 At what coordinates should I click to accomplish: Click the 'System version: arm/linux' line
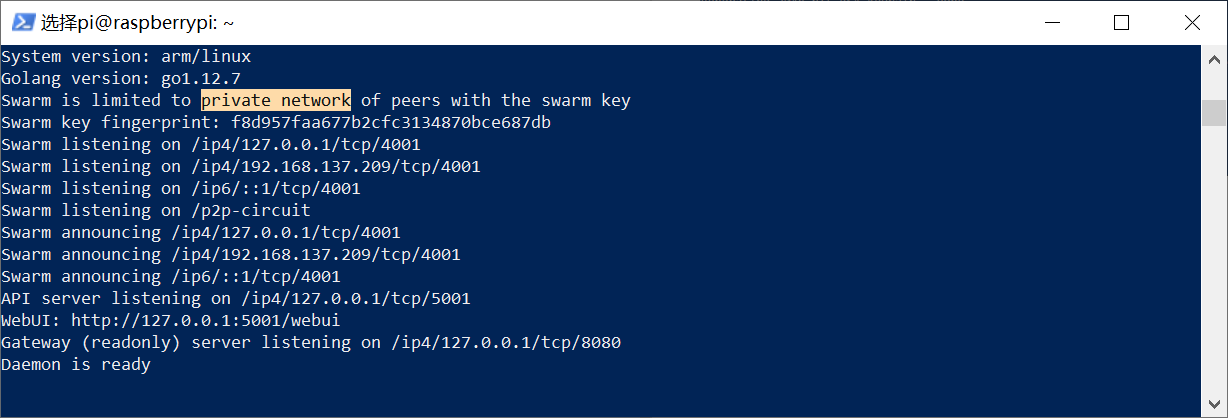[125, 56]
